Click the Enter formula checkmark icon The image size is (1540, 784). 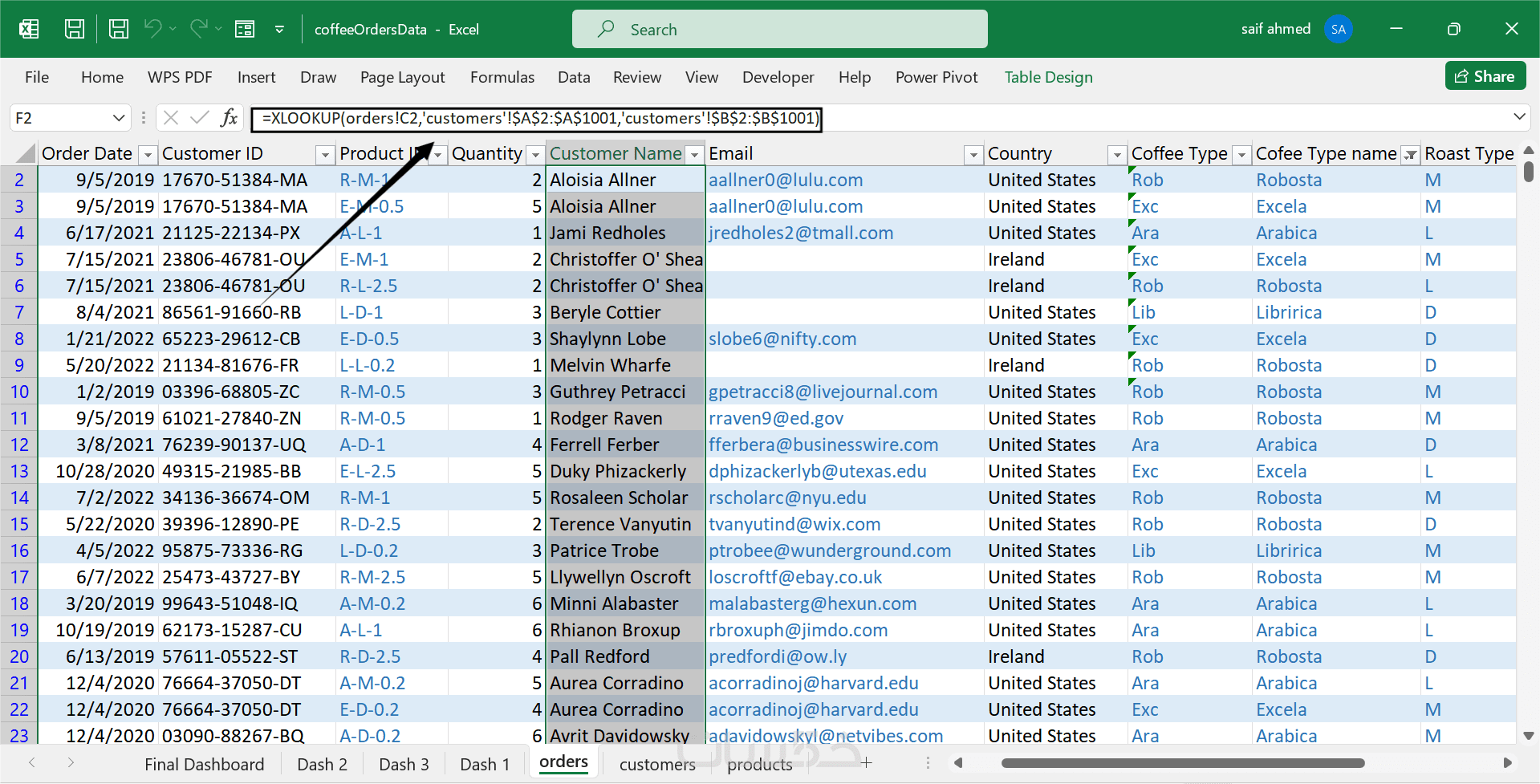199,118
